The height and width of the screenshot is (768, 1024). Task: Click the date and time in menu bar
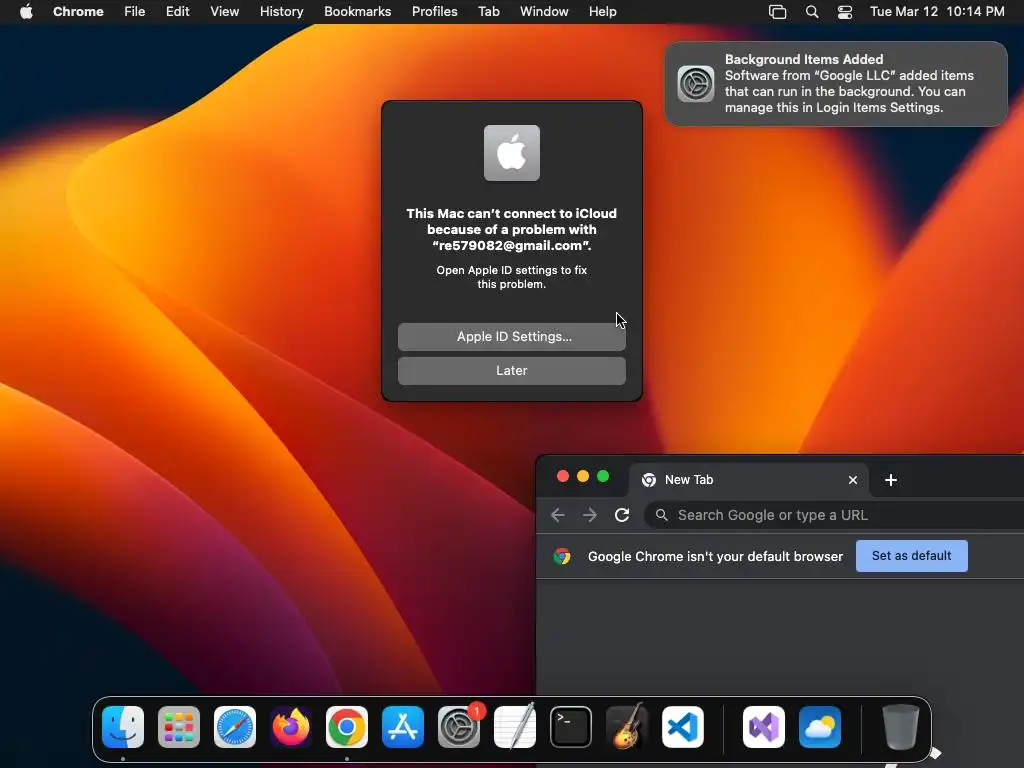937,11
